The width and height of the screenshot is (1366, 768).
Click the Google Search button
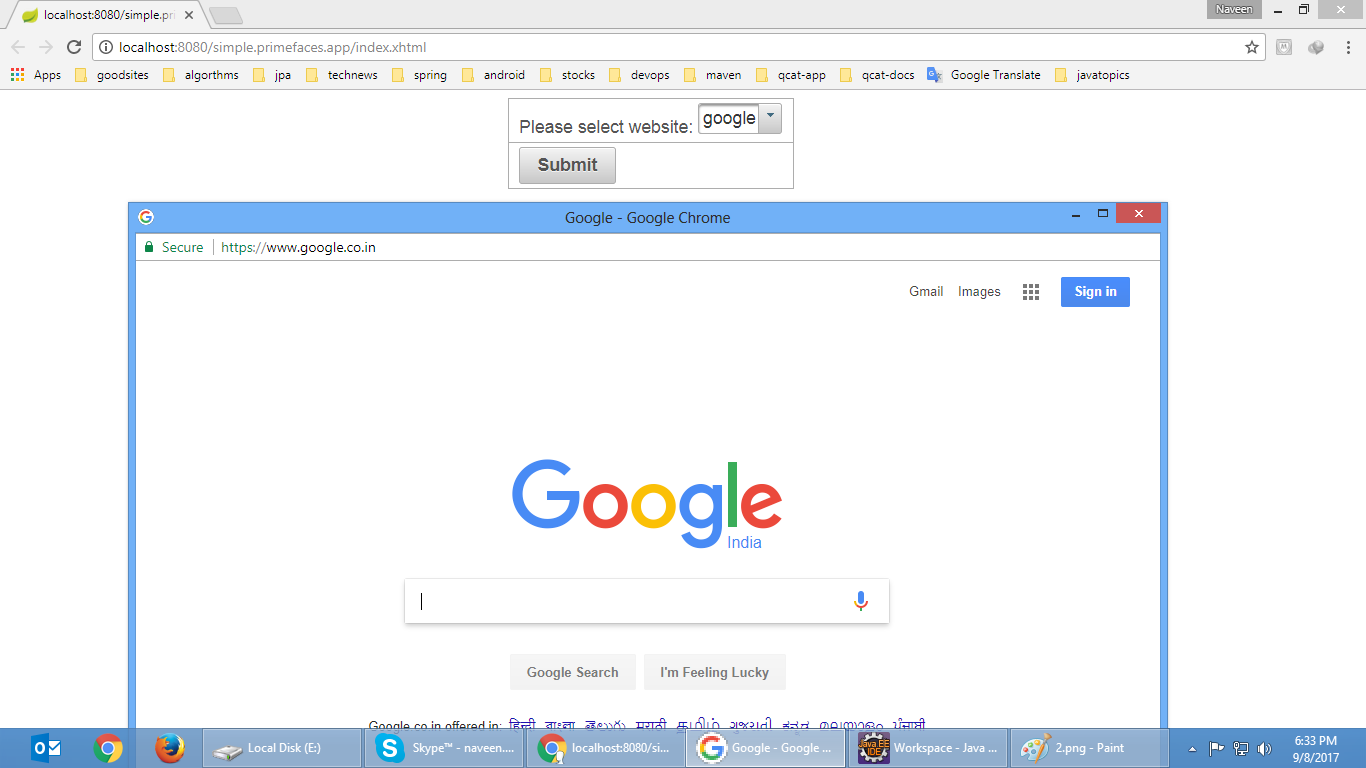coord(573,672)
